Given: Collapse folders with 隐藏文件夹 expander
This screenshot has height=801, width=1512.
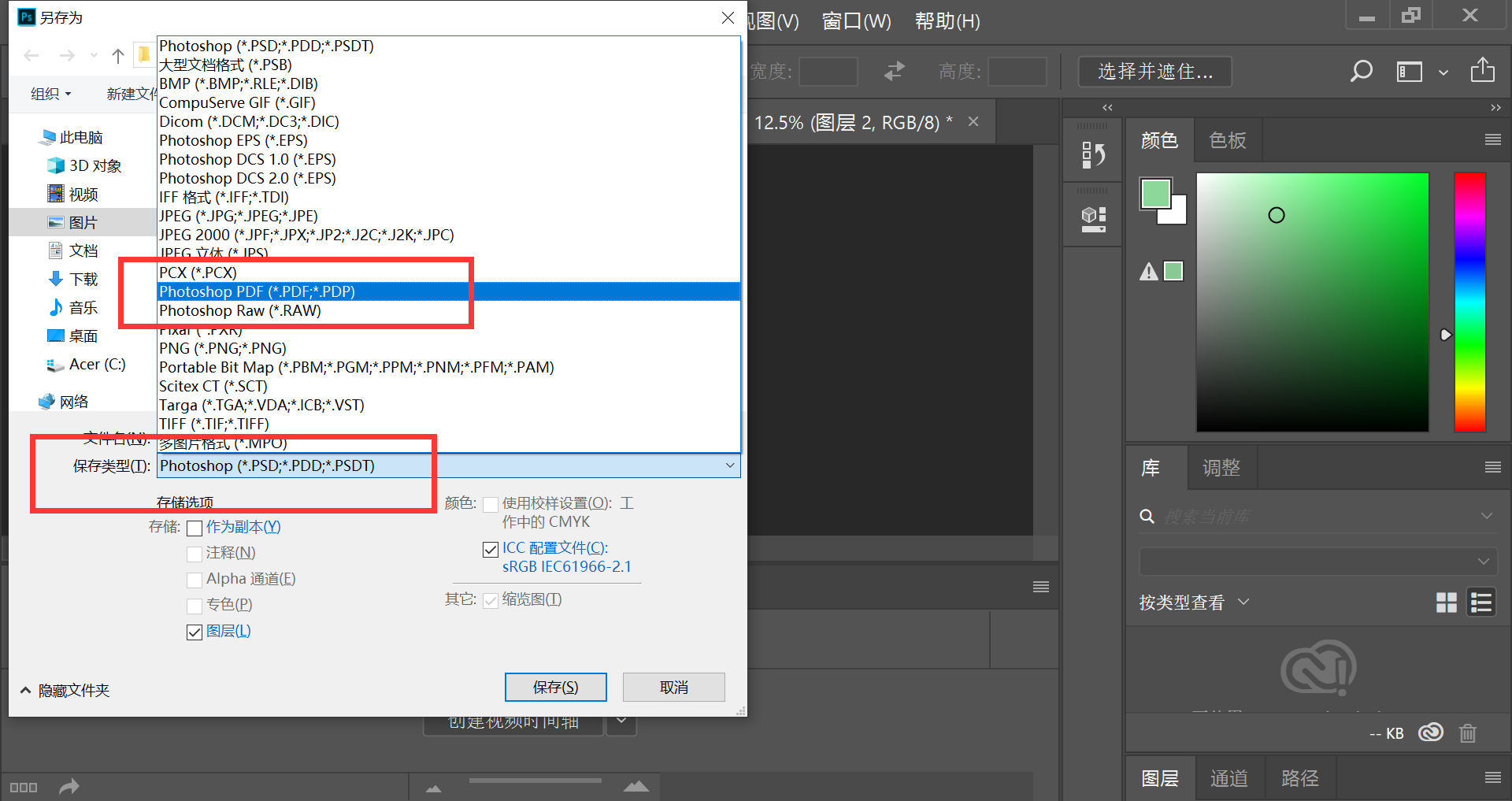Looking at the screenshot, I should click(x=26, y=691).
